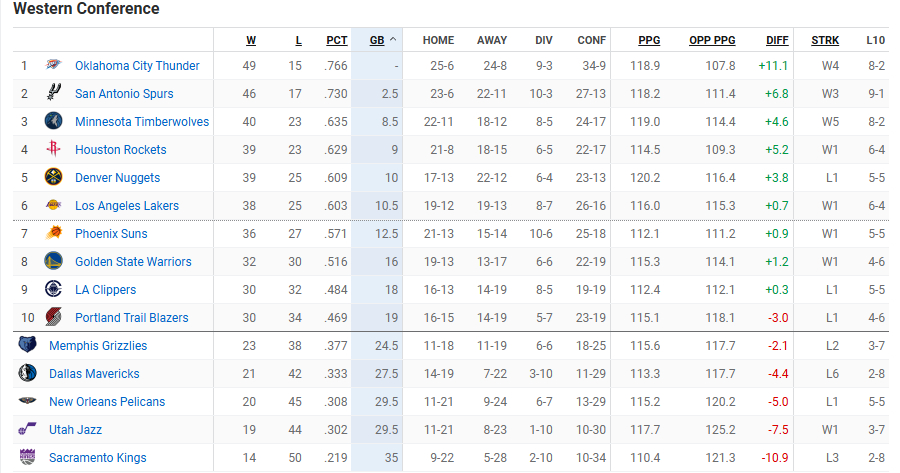Open the Phoenix Suns team link
Image resolution: width=900 pixels, height=473 pixels.
[111, 234]
